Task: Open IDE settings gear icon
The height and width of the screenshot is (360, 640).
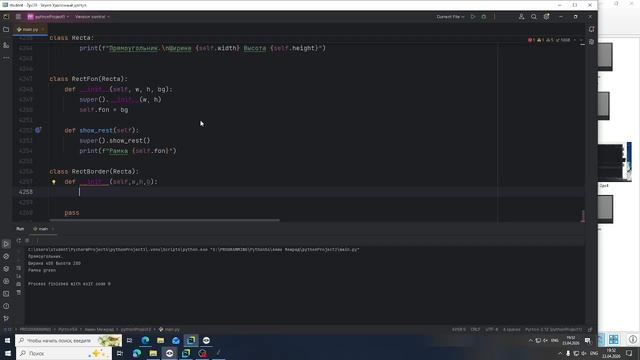Action: [x=546, y=17]
